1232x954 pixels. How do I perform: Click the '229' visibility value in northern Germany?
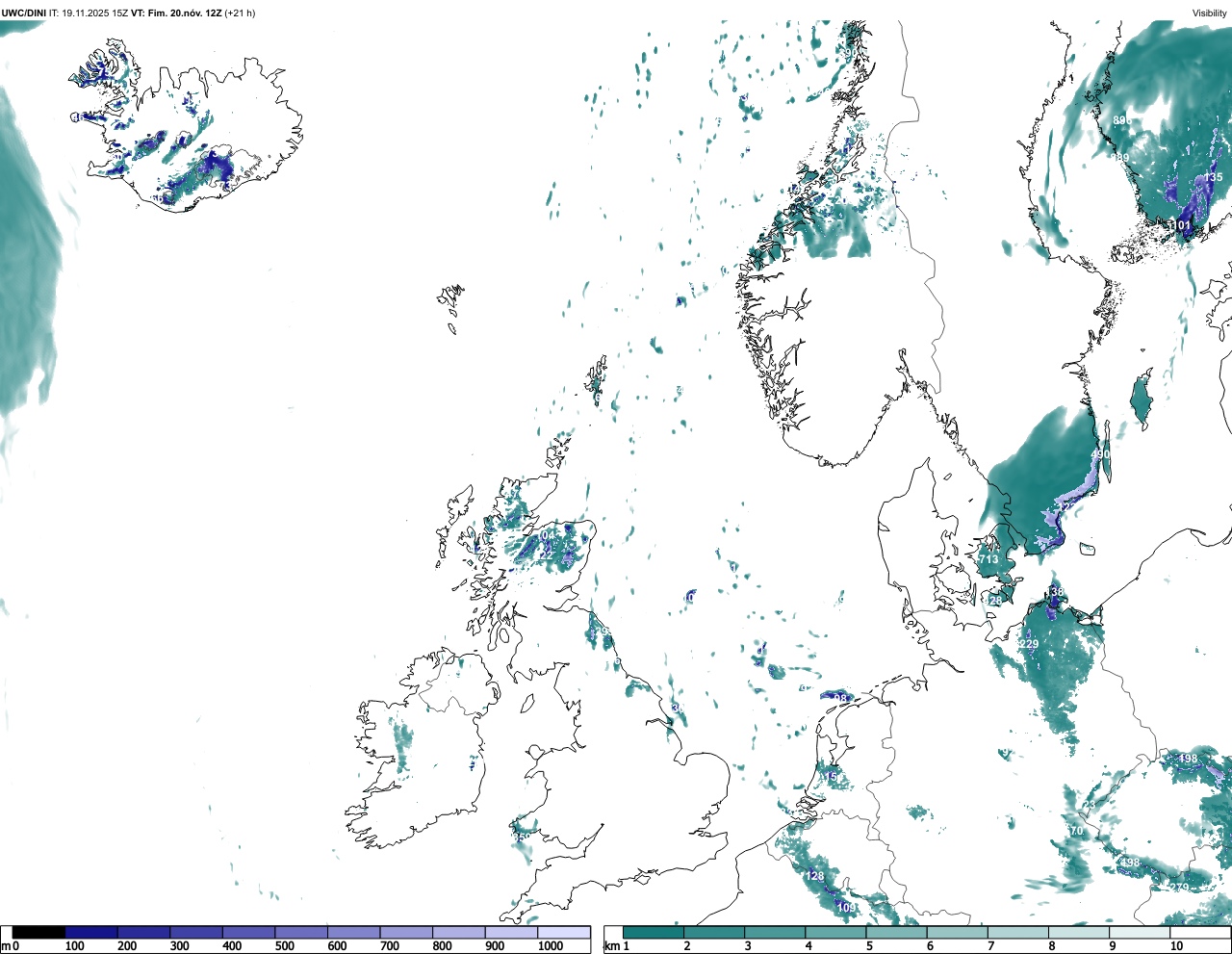click(1029, 645)
